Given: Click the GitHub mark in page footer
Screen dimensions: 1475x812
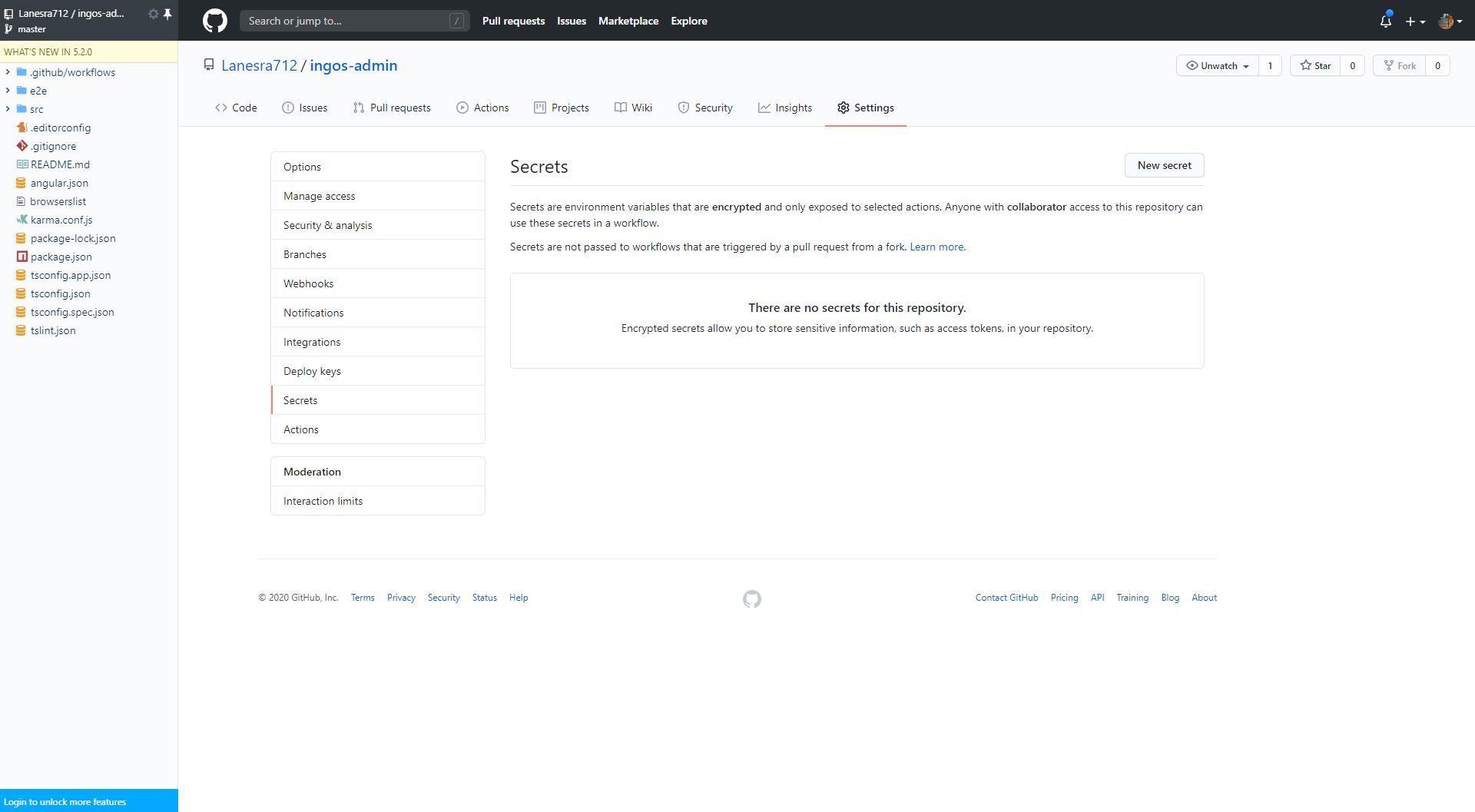Looking at the screenshot, I should pos(751,598).
